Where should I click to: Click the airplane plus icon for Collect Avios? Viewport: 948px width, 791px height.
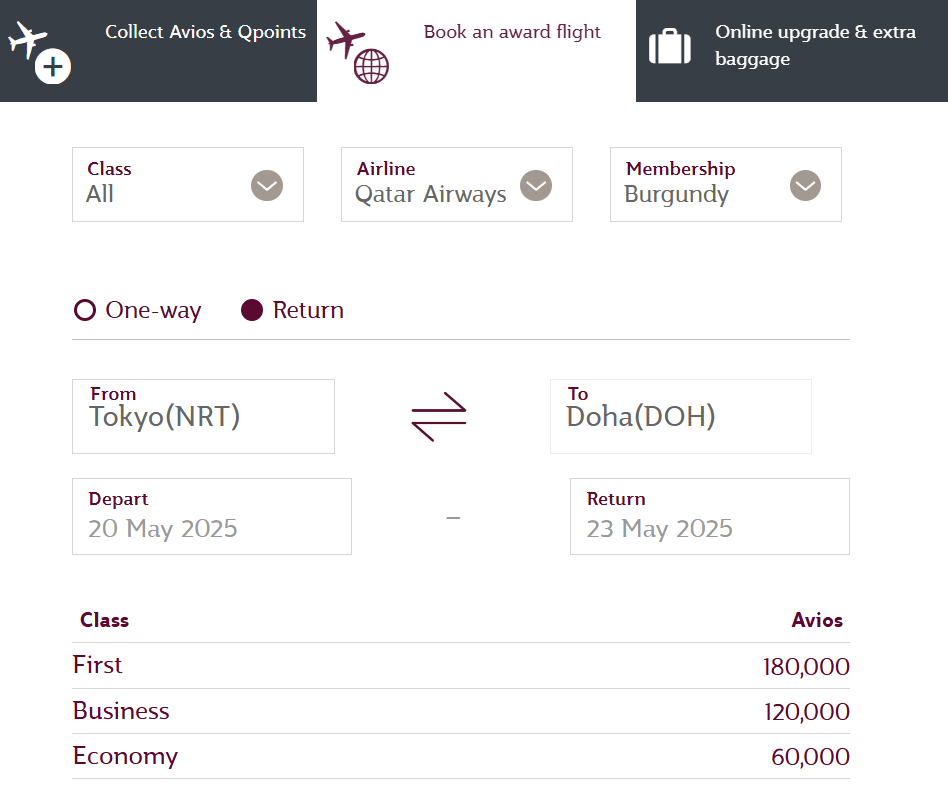coord(38,51)
